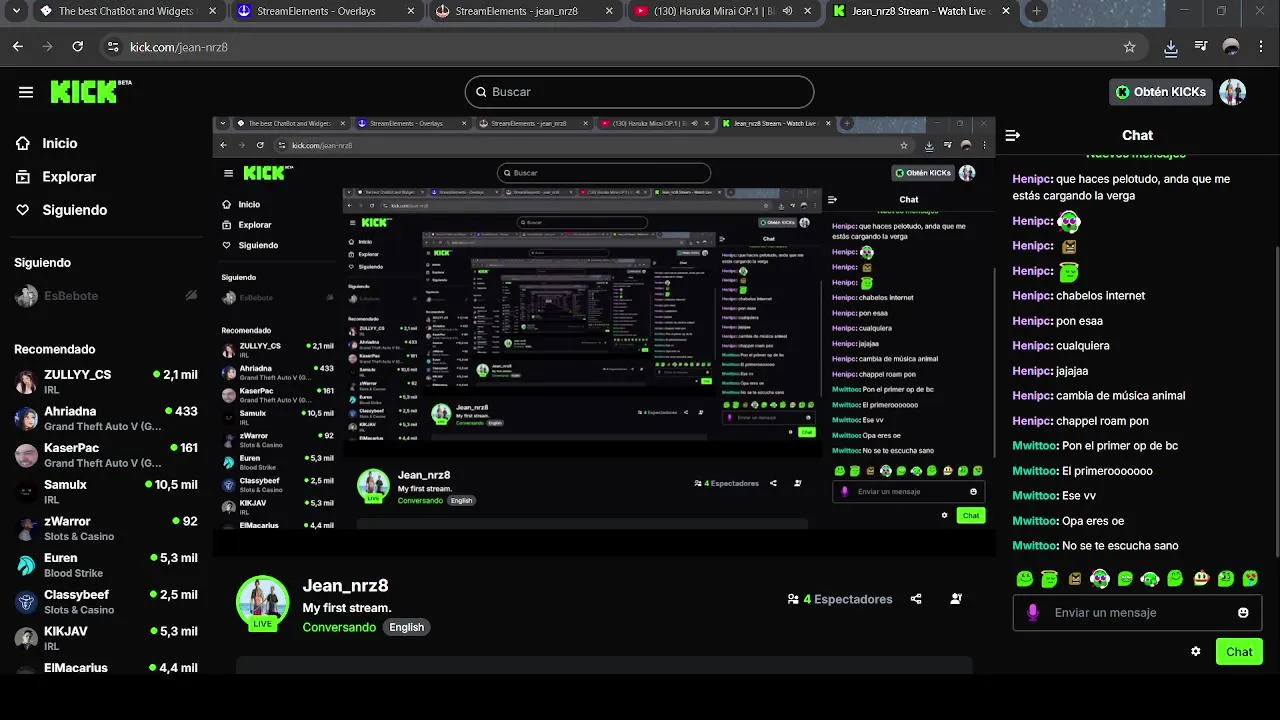Go back in browser history

tap(18, 47)
